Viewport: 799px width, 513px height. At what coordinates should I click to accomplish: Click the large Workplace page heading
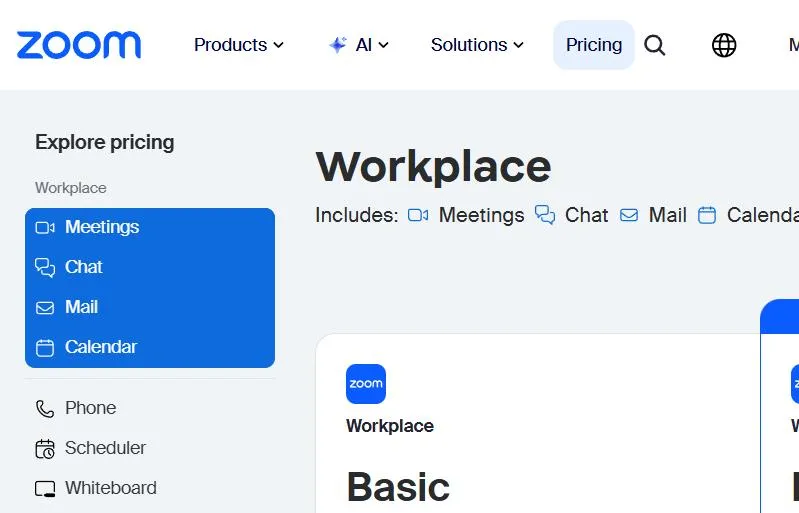(433, 167)
